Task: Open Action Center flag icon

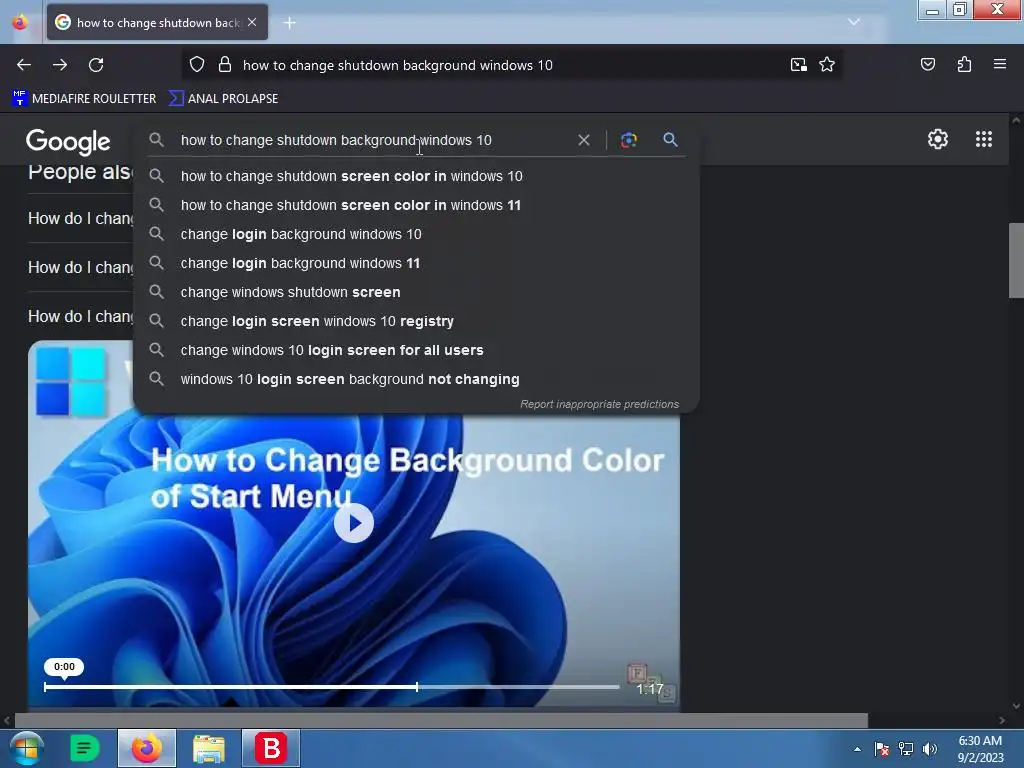Action: (881, 749)
